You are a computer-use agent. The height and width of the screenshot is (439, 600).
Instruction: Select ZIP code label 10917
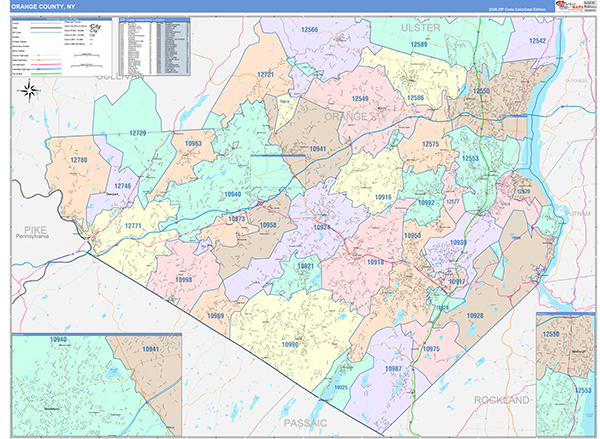pyautogui.click(x=457, y=282)
